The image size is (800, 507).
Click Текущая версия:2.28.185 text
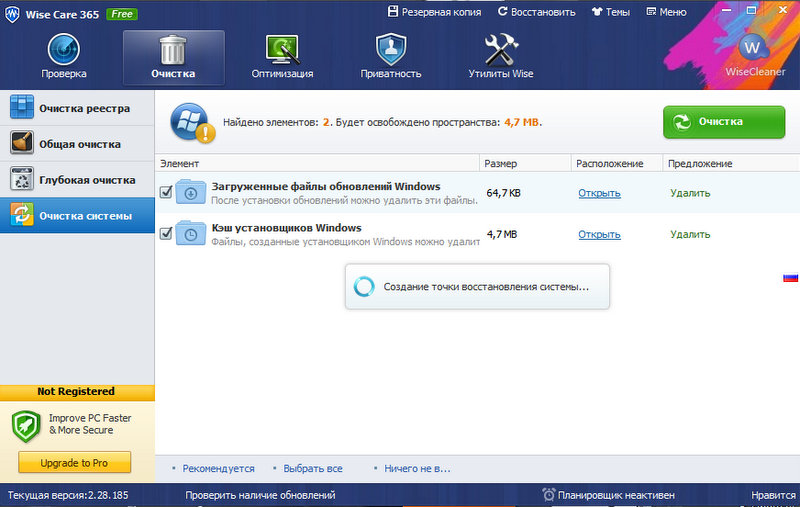[68, 495]
